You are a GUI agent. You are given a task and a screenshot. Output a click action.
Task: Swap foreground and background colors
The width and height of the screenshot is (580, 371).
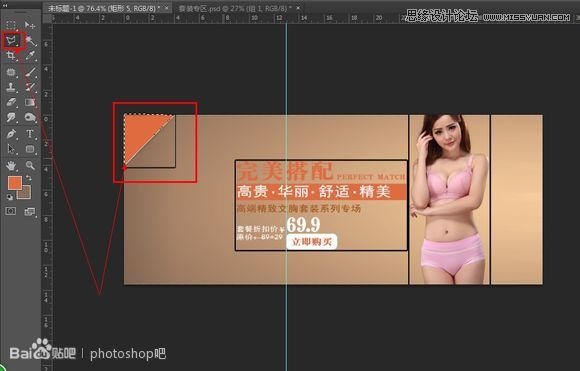tap(28, 178)
